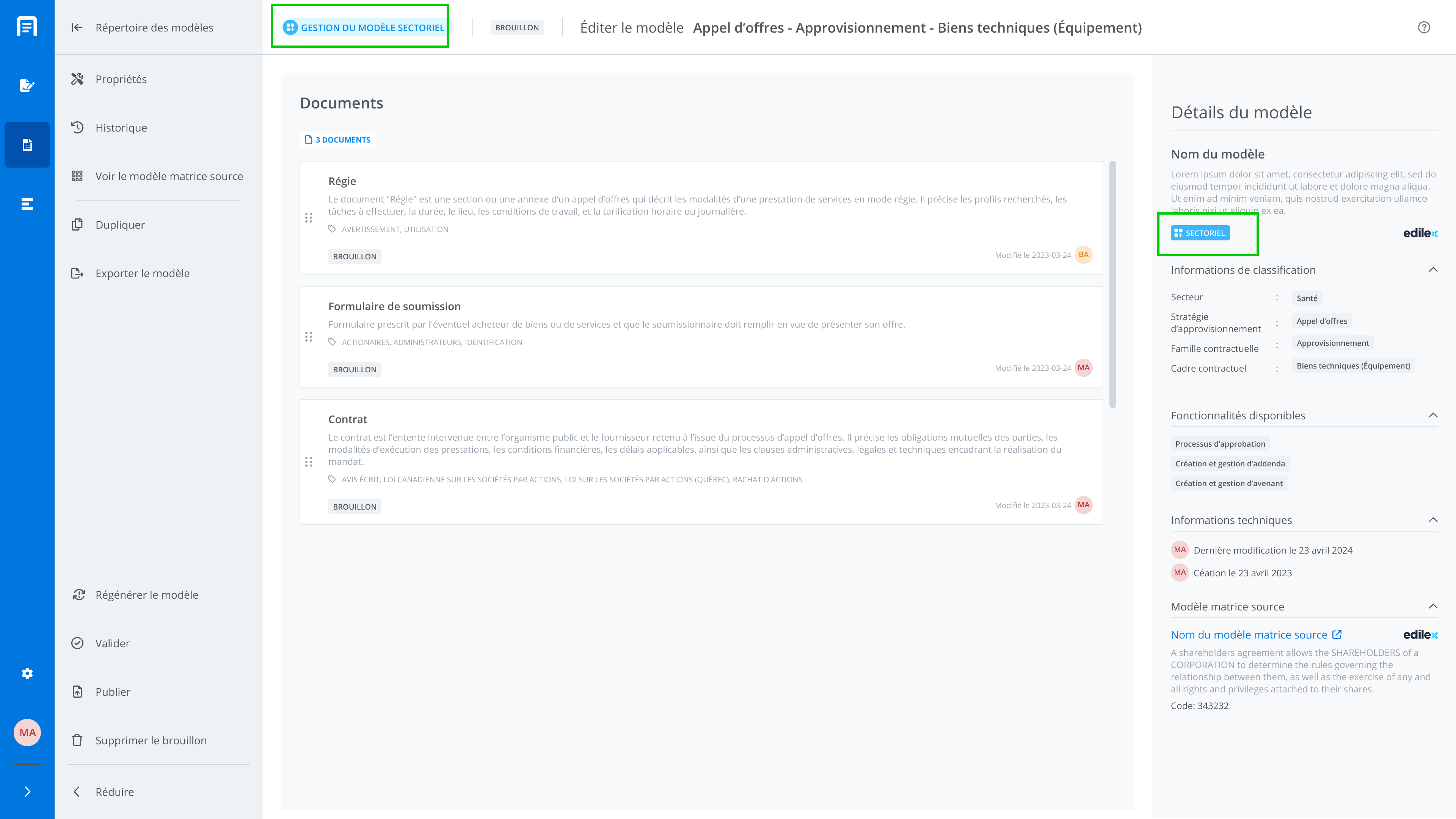
Task: Click Publier in the left menu
Action: coord(113,692)
